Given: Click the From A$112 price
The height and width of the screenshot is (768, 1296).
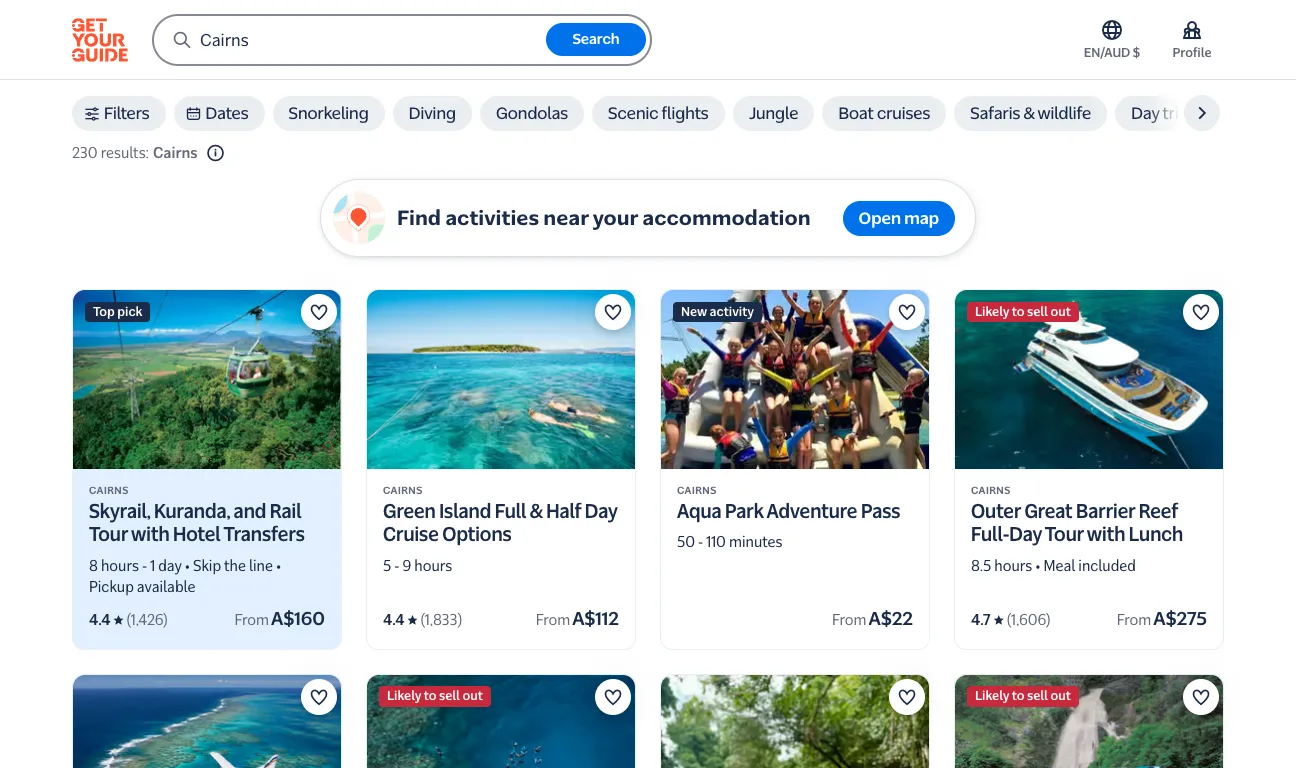Looking at the screenshot, I should point(577,619).
